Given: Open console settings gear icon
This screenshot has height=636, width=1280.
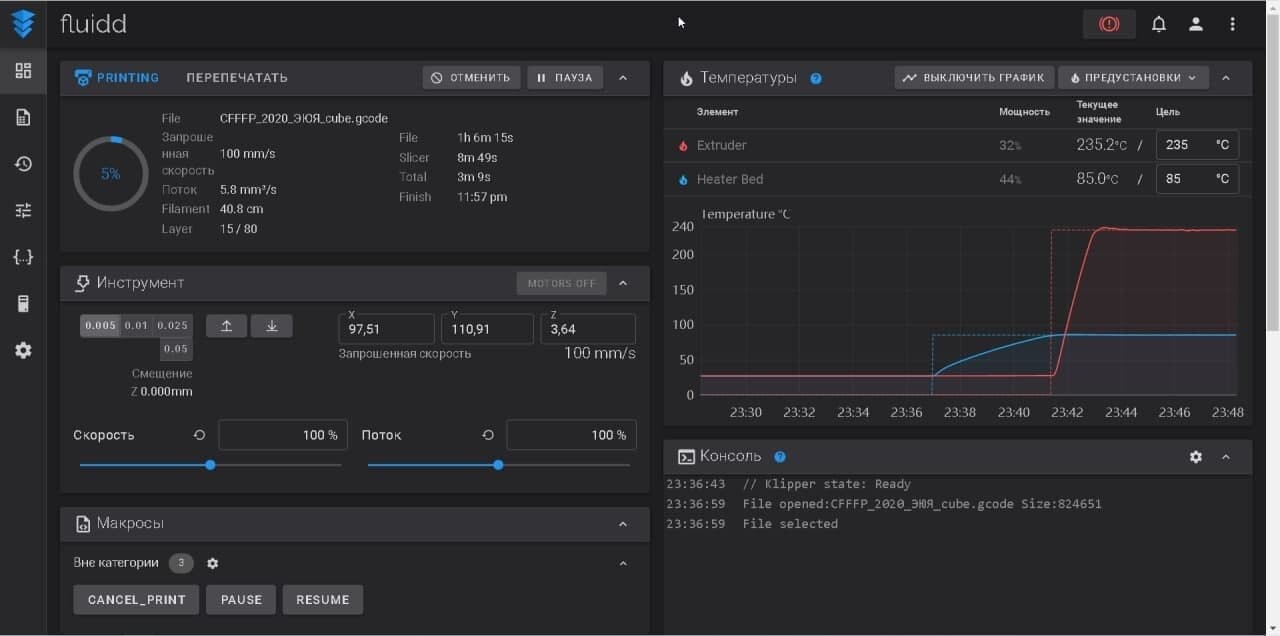Looking at the screenshot, I should (1196, 457).
